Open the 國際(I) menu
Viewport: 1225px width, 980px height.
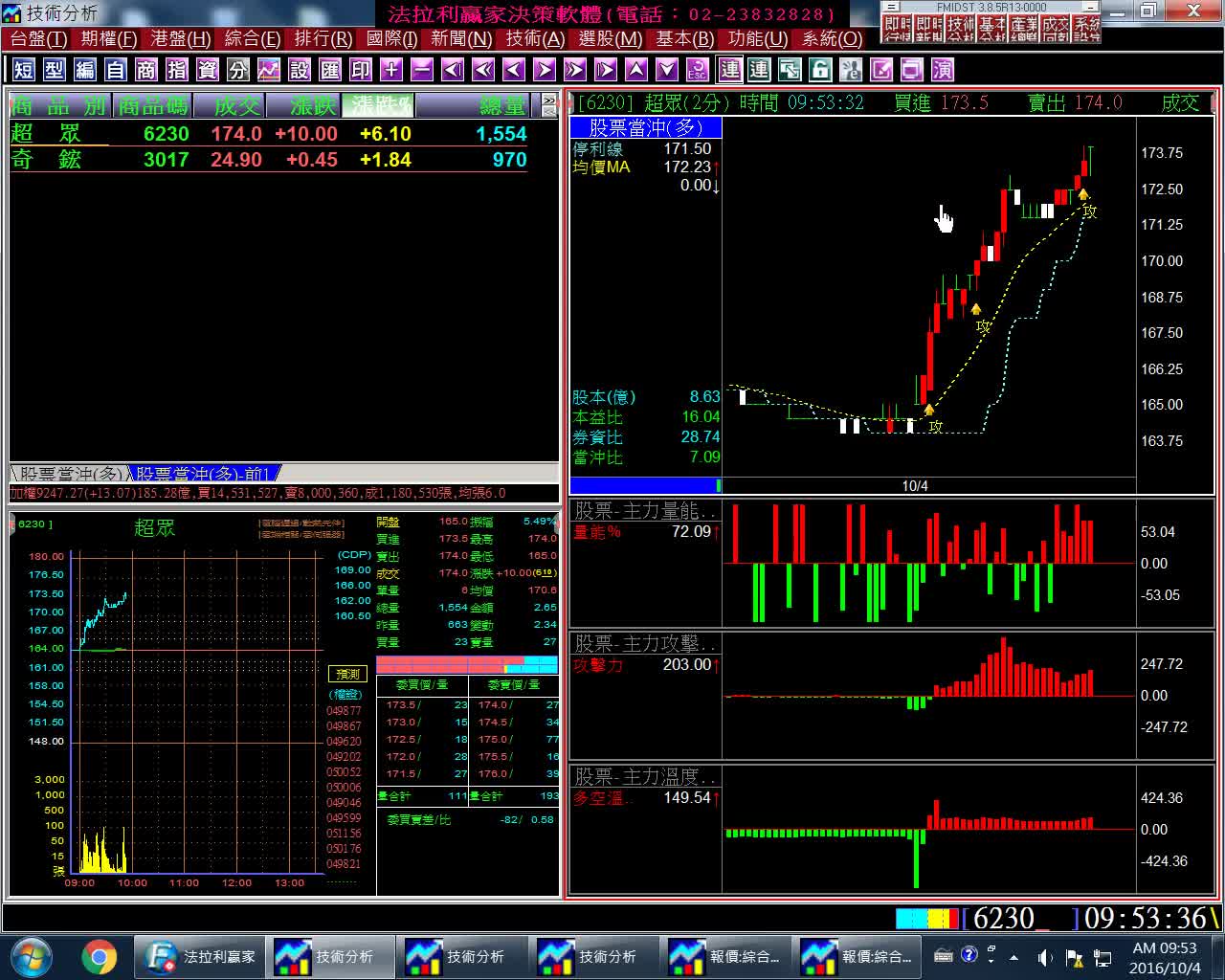392,39
